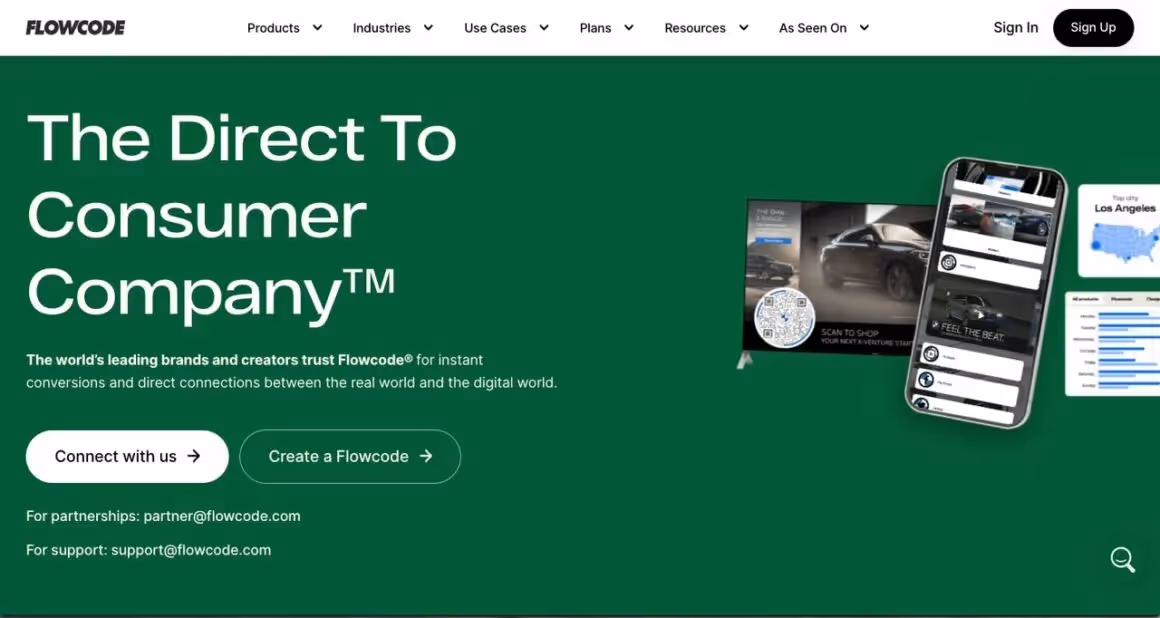
Task: Click the Connect with us button
Action: tap(127, 457)
